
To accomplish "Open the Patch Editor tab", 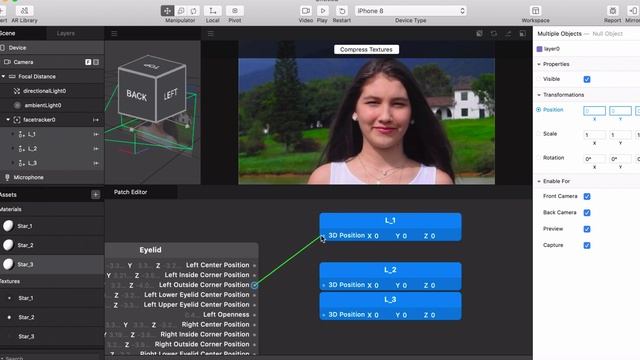I will pyautogui.click(x=131, y=192).
